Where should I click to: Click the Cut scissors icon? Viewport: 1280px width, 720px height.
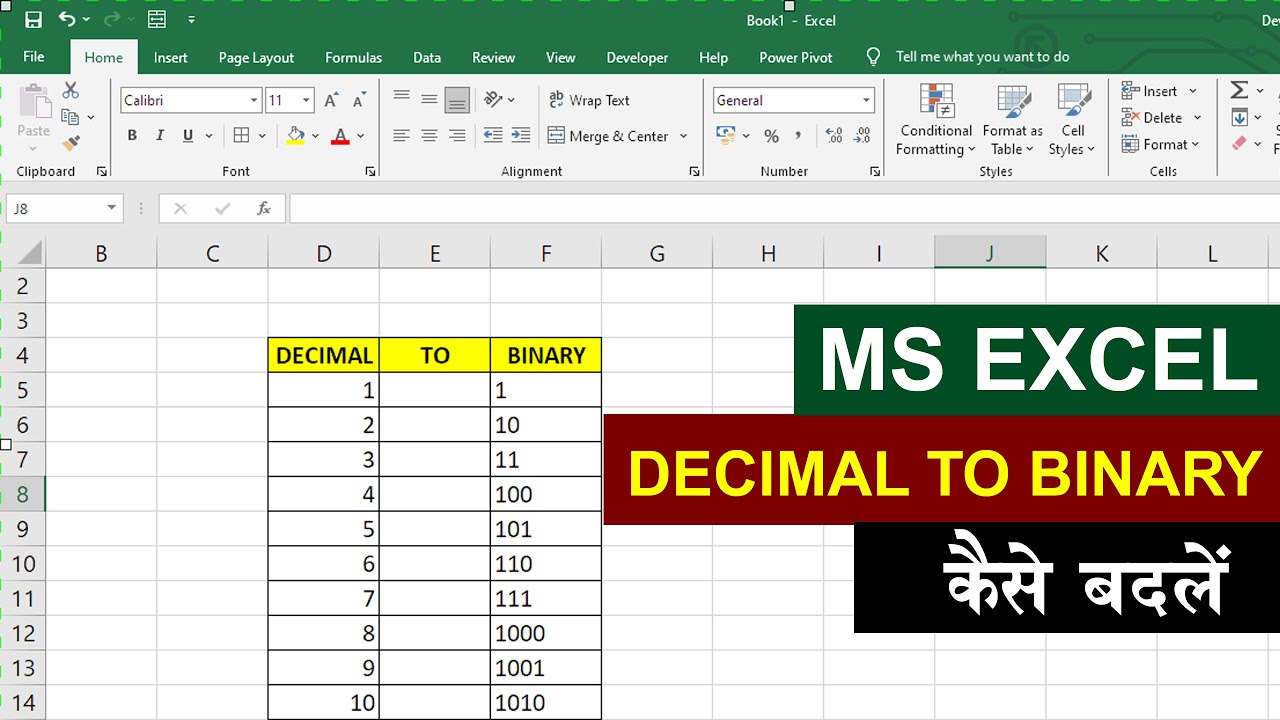70,91
